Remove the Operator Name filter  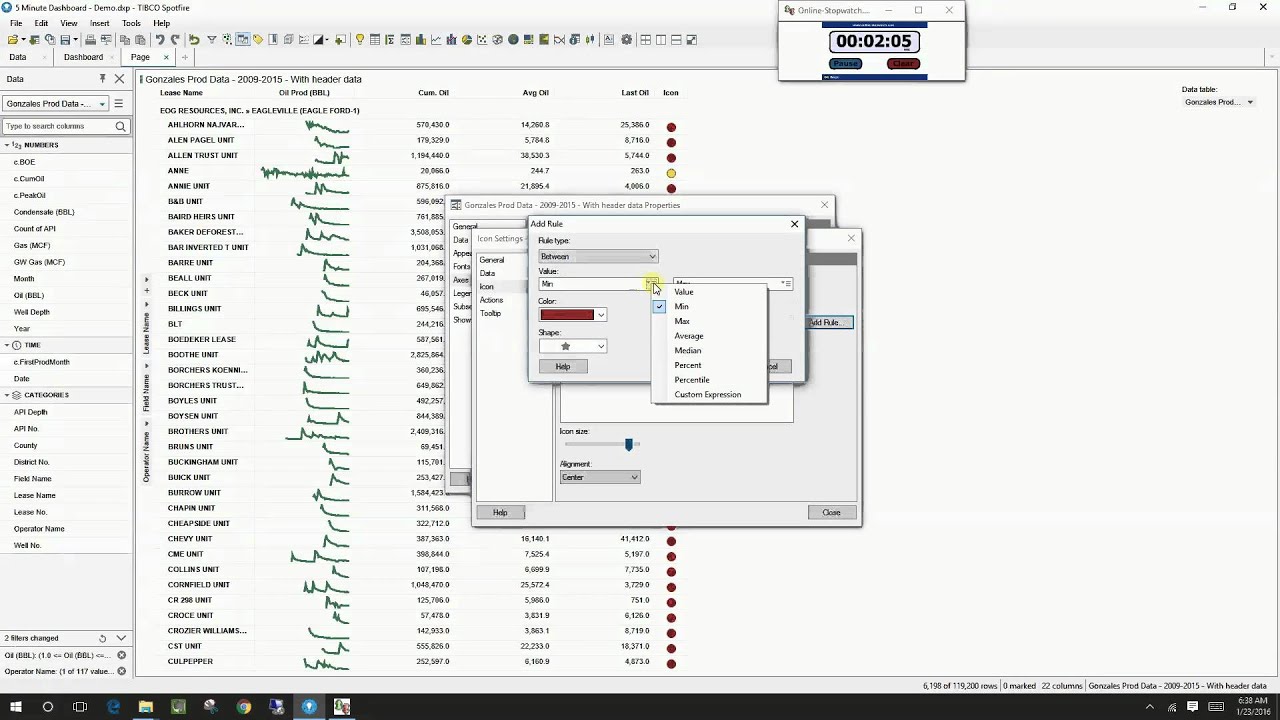[122, 671]
